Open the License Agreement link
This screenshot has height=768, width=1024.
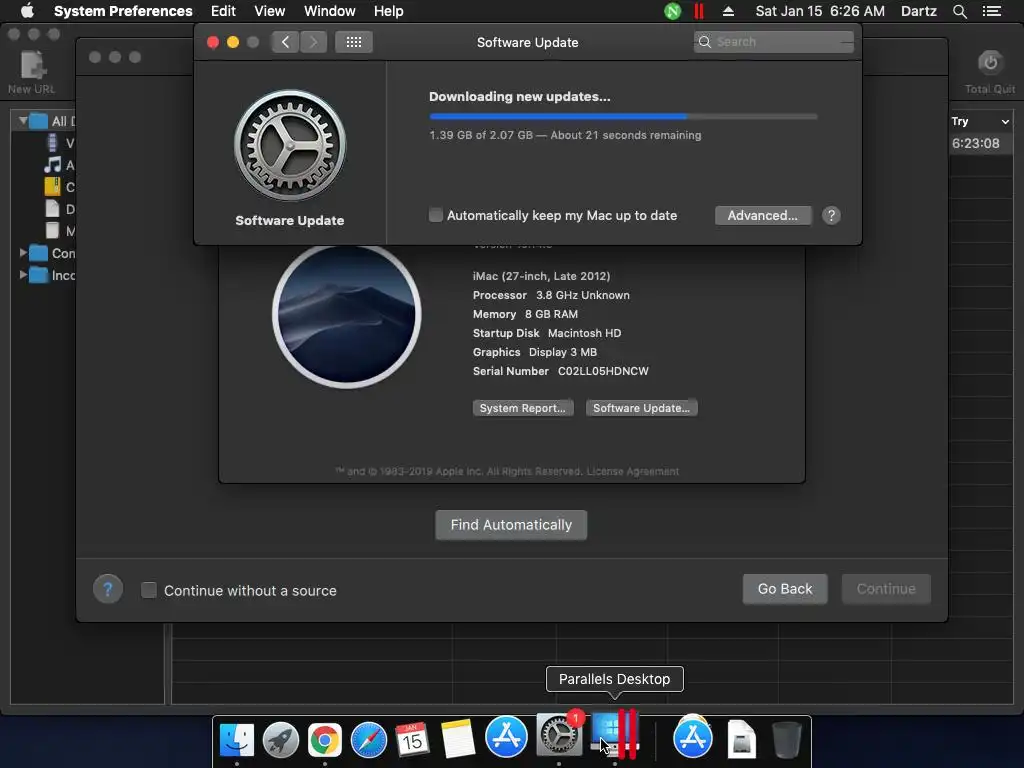click(632, 472)
